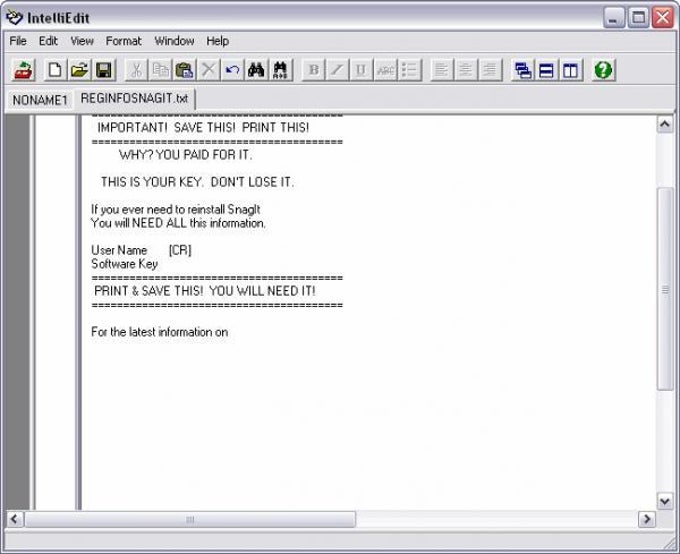This screenshot has height=554, width=680.
Task: Click the "User Name" text
Action: click(x=119, y=250)
